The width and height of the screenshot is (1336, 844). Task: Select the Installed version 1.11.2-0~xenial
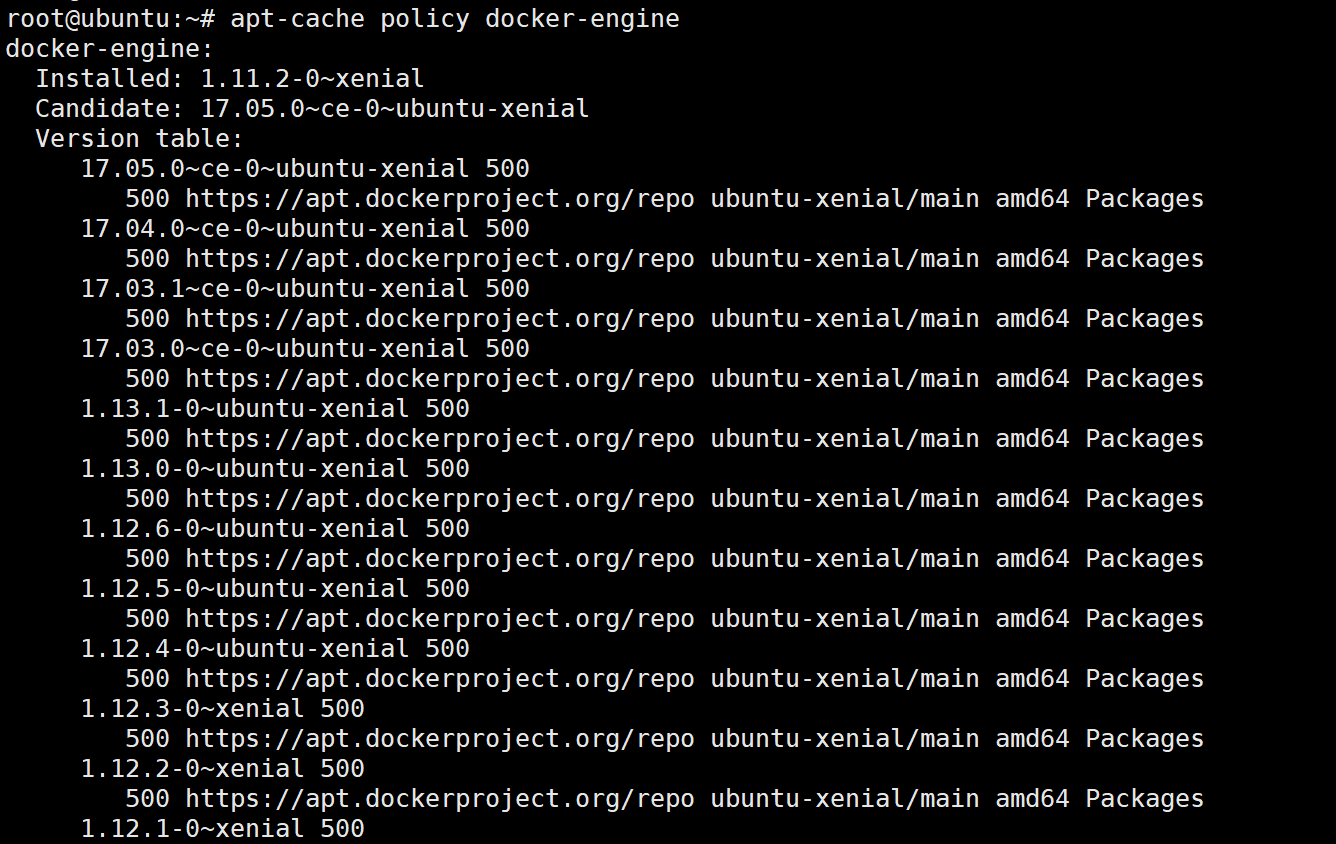point(312,79)
